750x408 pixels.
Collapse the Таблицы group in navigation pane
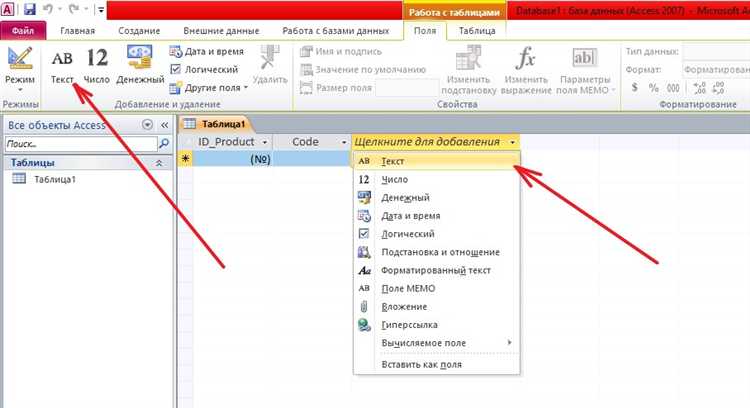[x=158, y=162]
